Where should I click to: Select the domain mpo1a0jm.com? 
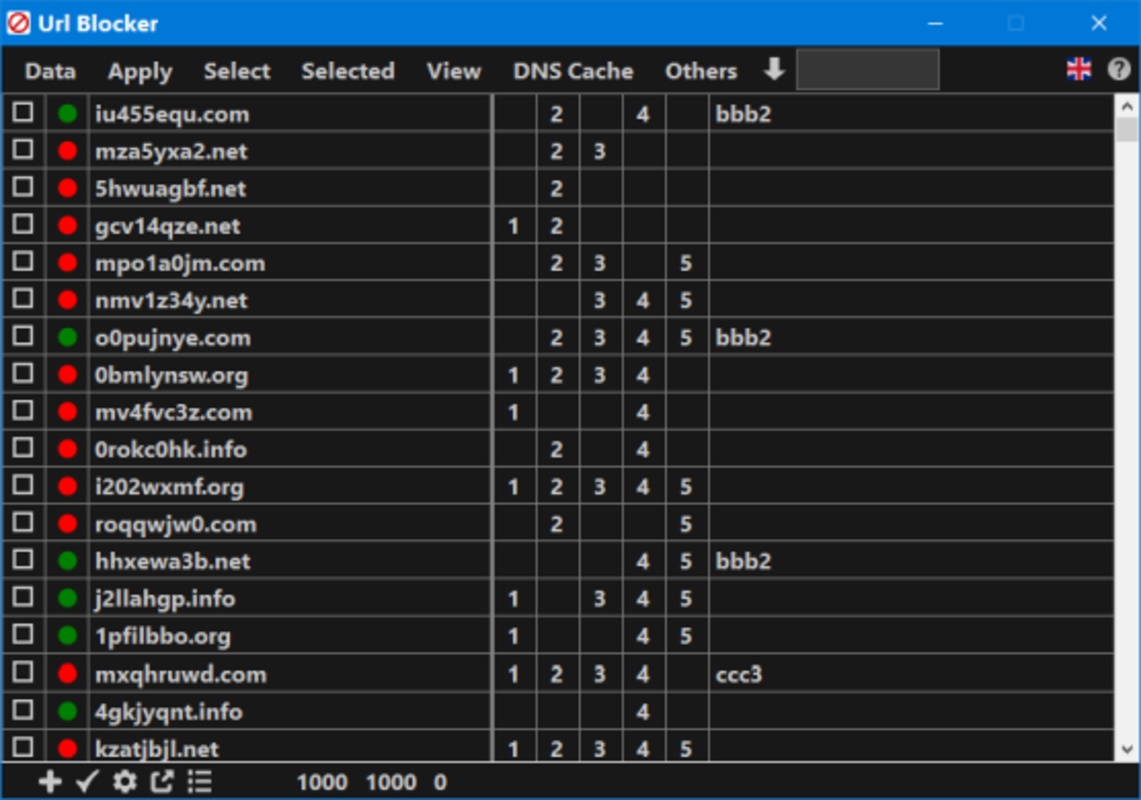pos(180,263)
